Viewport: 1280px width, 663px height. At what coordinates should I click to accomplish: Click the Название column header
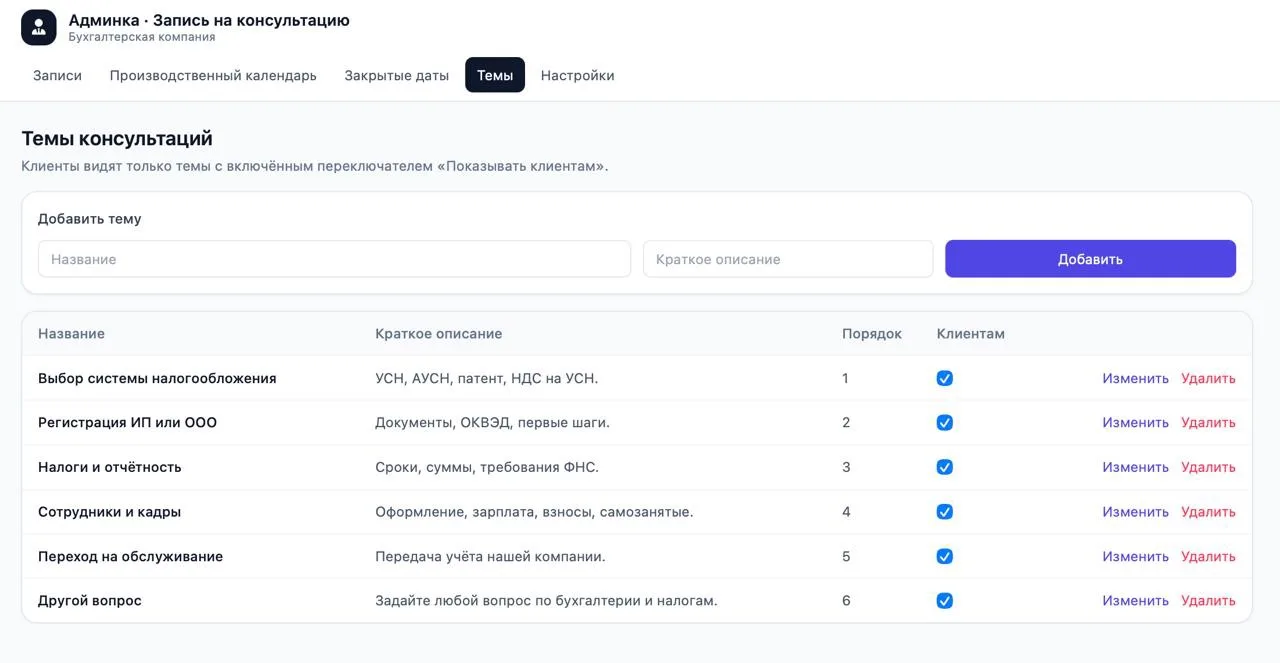click(71, 334)
